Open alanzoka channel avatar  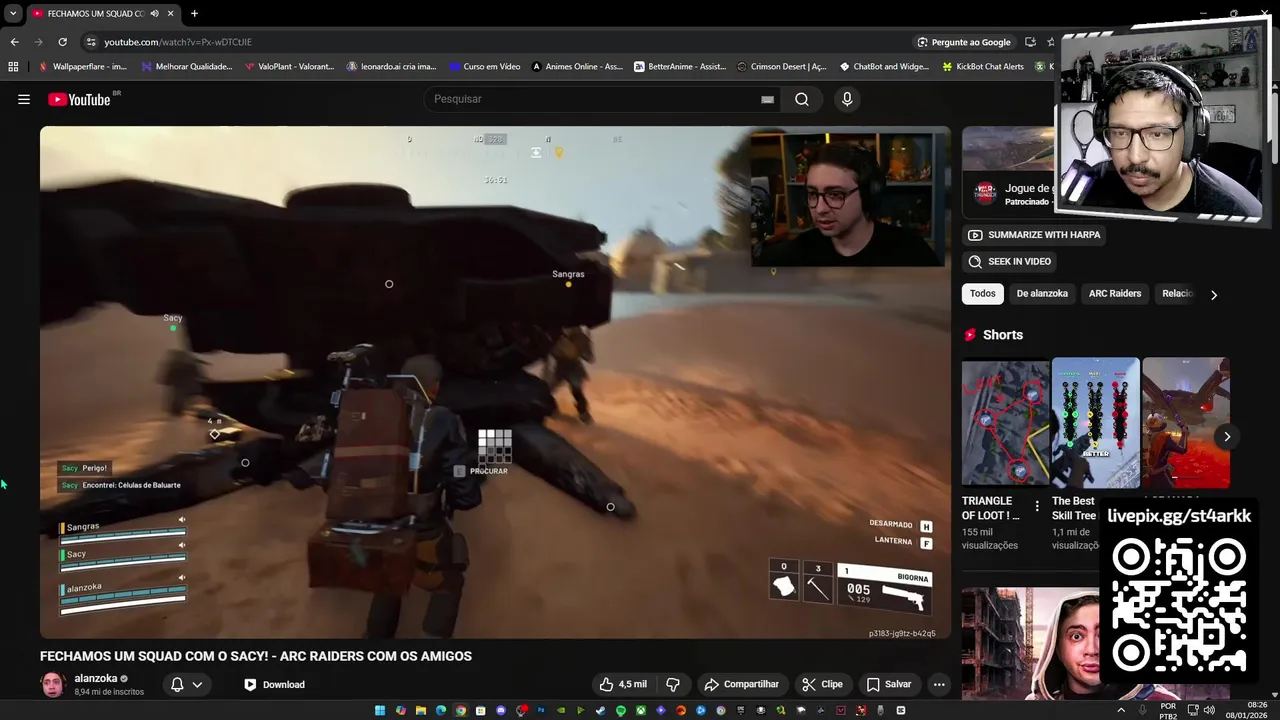53,684
